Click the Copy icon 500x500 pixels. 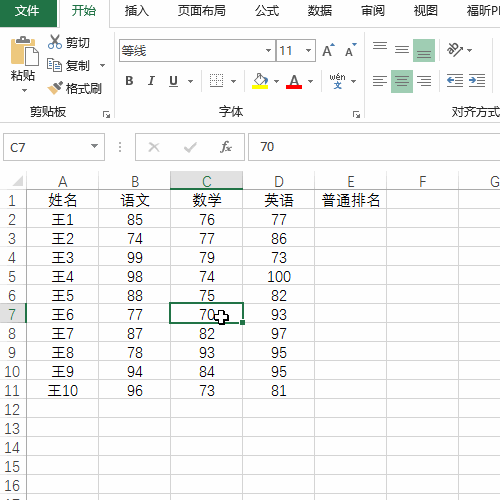click(x=54, y=65)
